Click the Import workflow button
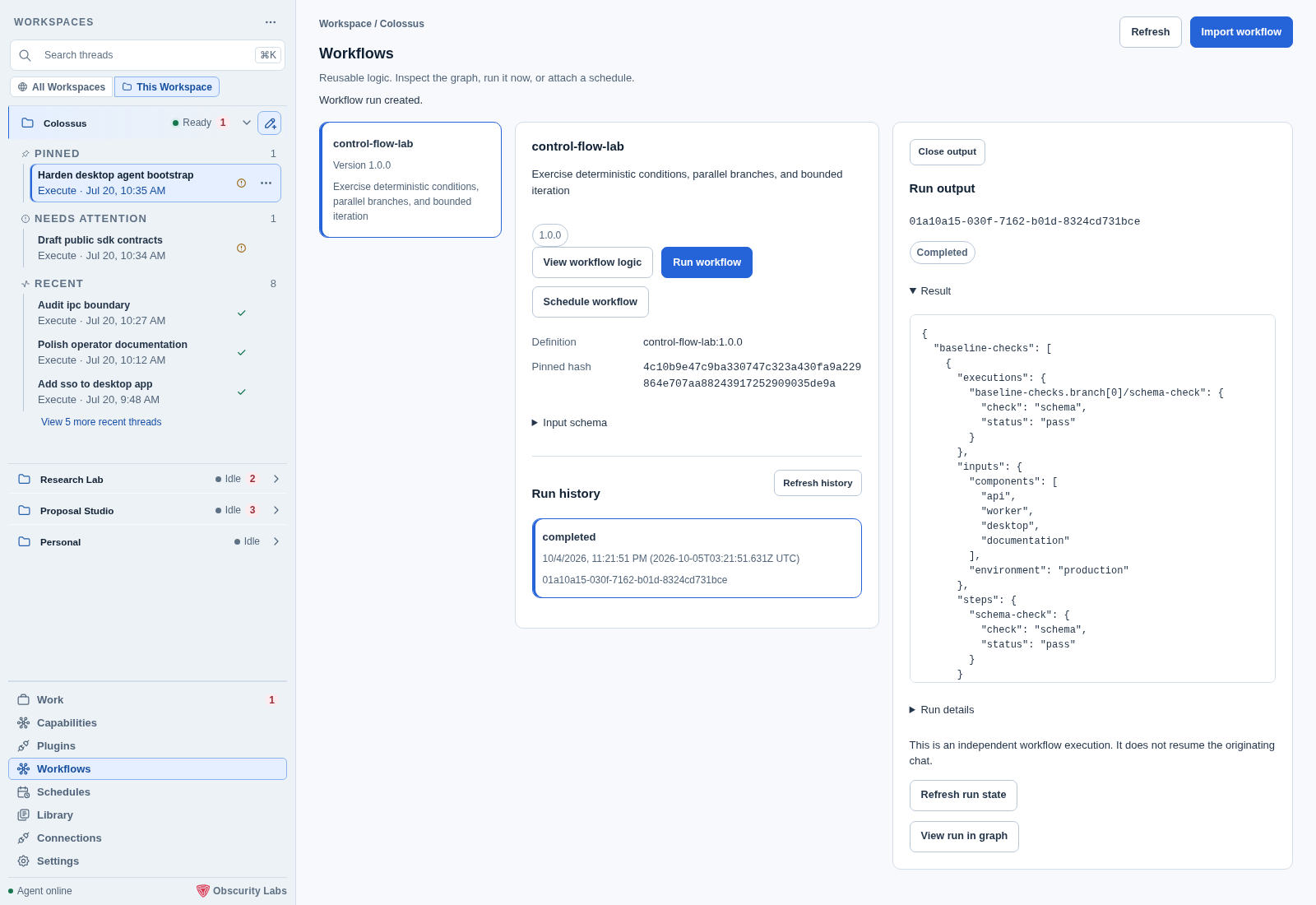This screenshot has width=1316, height=905. [x=1241, y=32]
